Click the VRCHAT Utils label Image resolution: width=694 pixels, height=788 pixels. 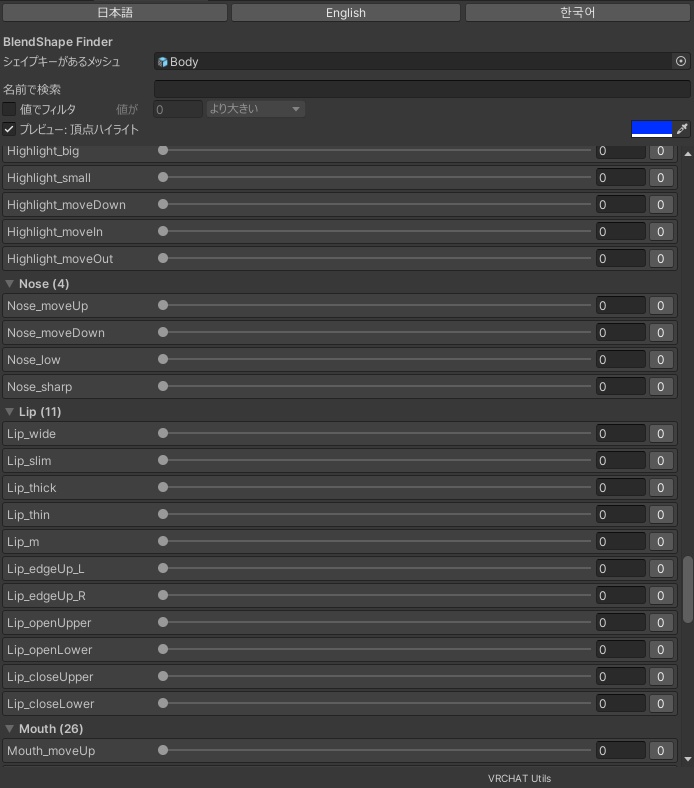click(519, 778)
